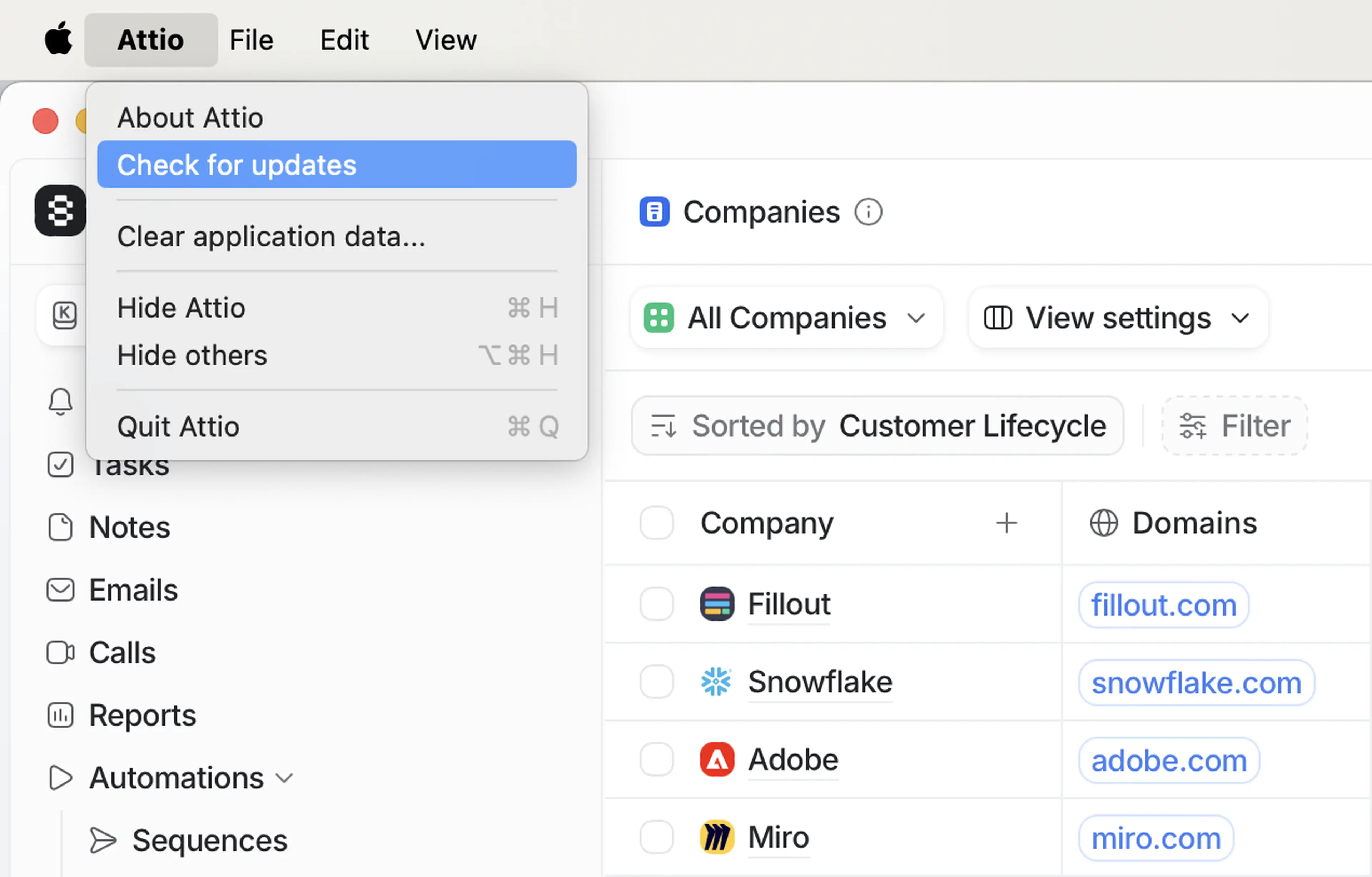Open the snowflake.com domain link
1372x877 pixels.
tap(1196, 683)
